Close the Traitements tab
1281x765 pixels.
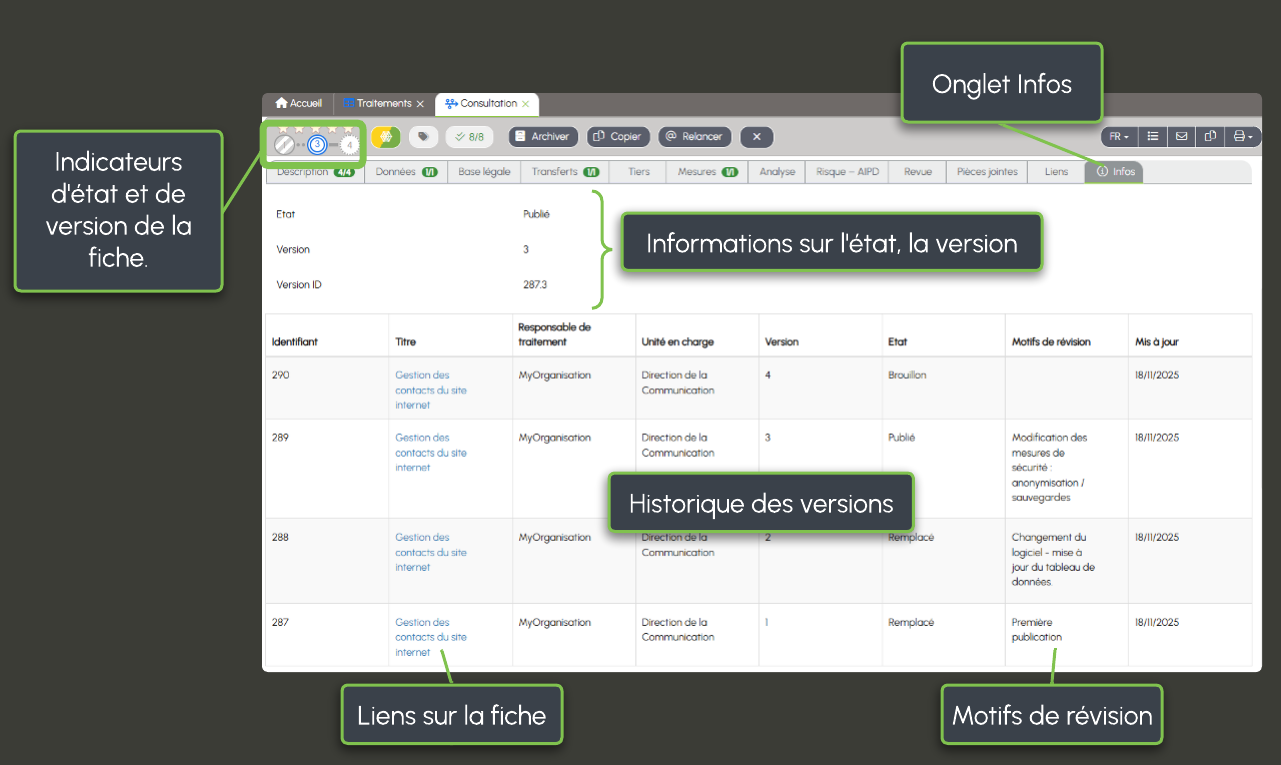pyautogui.click(x=421, y=104)
